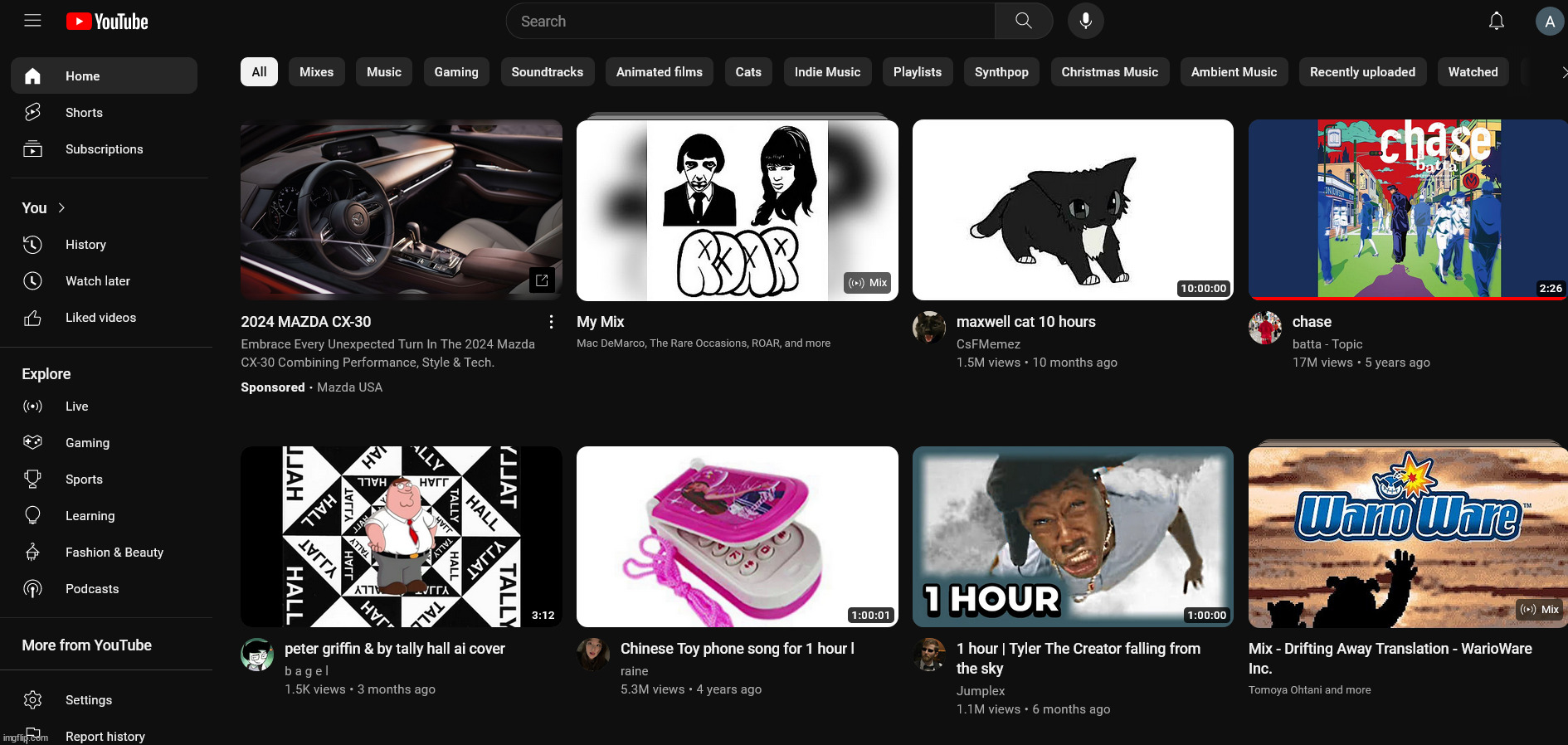
Task: Expand the You section chevron
Action: tap(61, 208)
